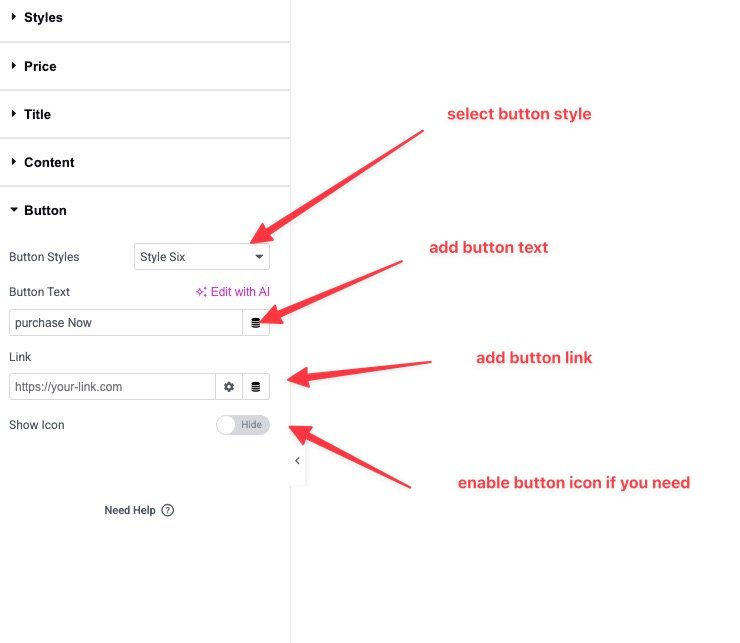Click the Link label above URL field
740x643 pixels.
[x=21, y=357]
